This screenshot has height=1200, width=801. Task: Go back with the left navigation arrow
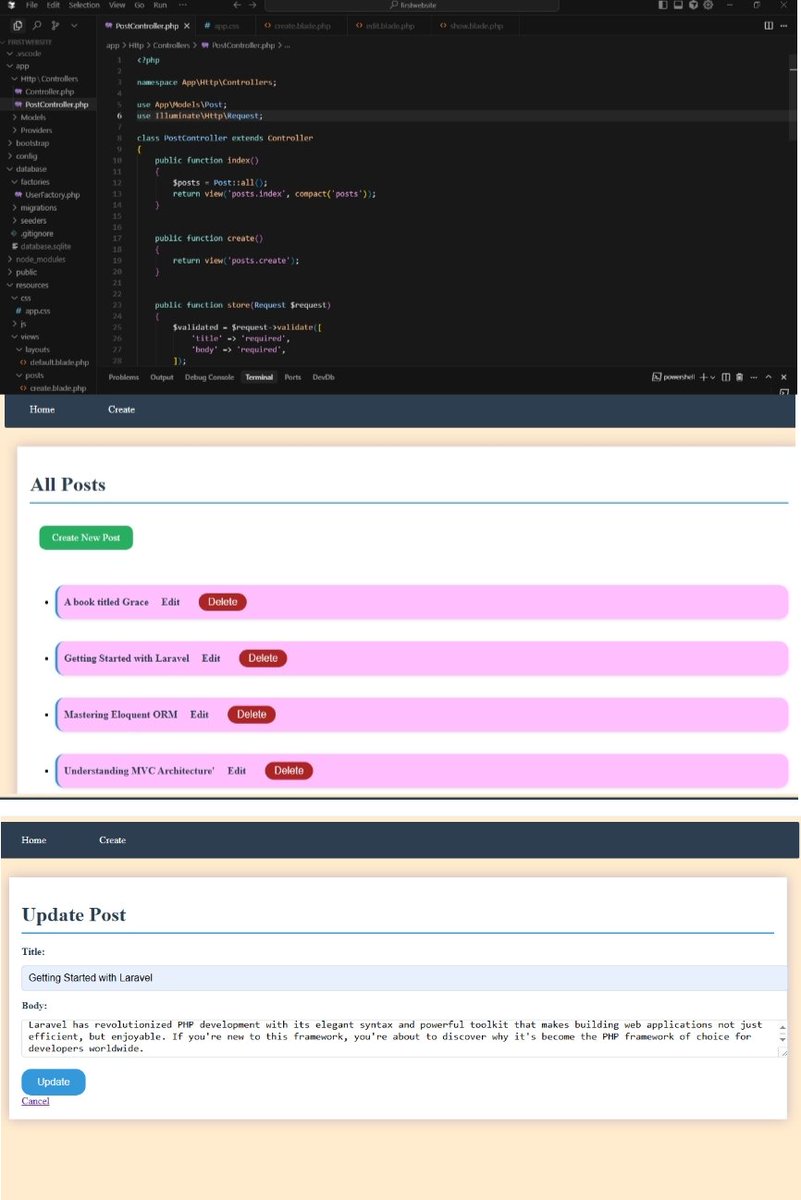pos(236,5)
